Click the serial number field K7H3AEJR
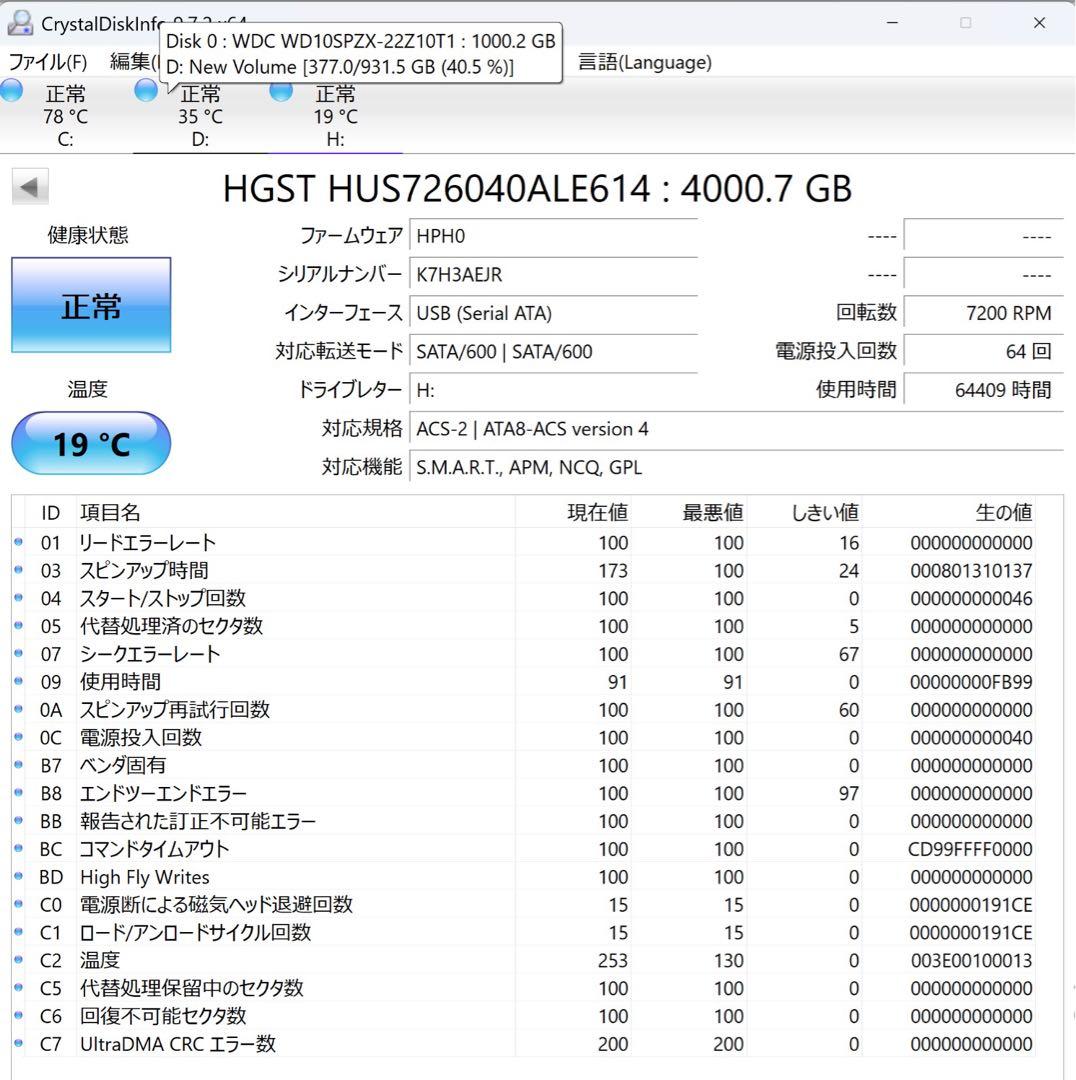The image size is (1076, 1080). coord(554,275)
